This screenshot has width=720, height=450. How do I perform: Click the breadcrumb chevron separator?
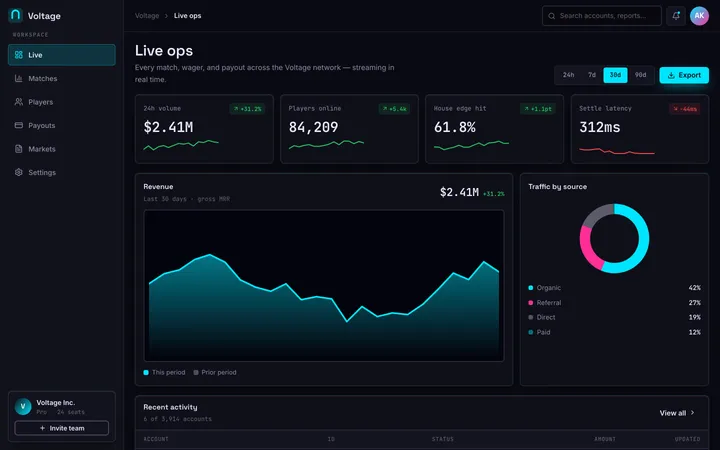click(x=166, y=16)
